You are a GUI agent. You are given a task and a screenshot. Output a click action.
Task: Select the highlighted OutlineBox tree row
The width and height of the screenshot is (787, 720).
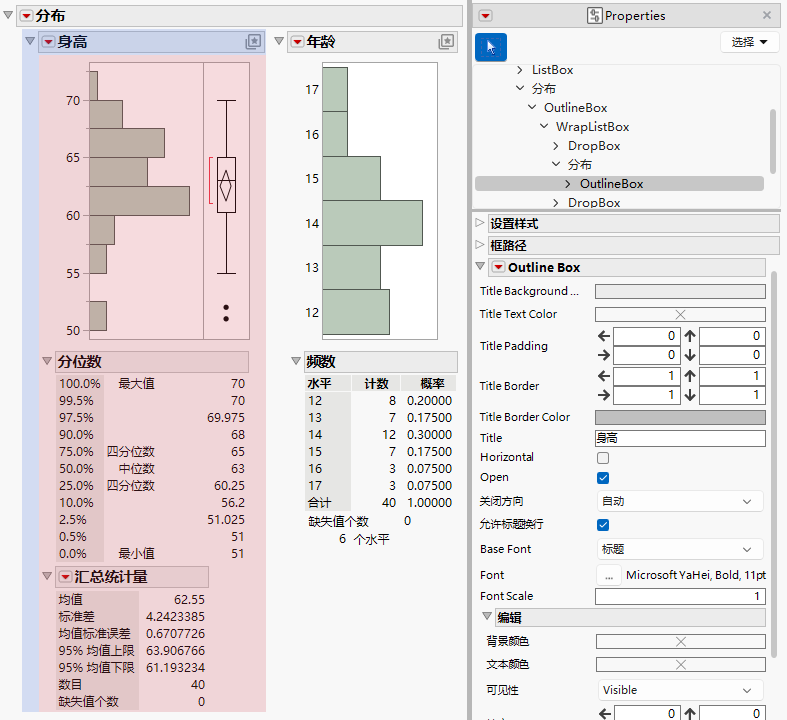[619, 184]
